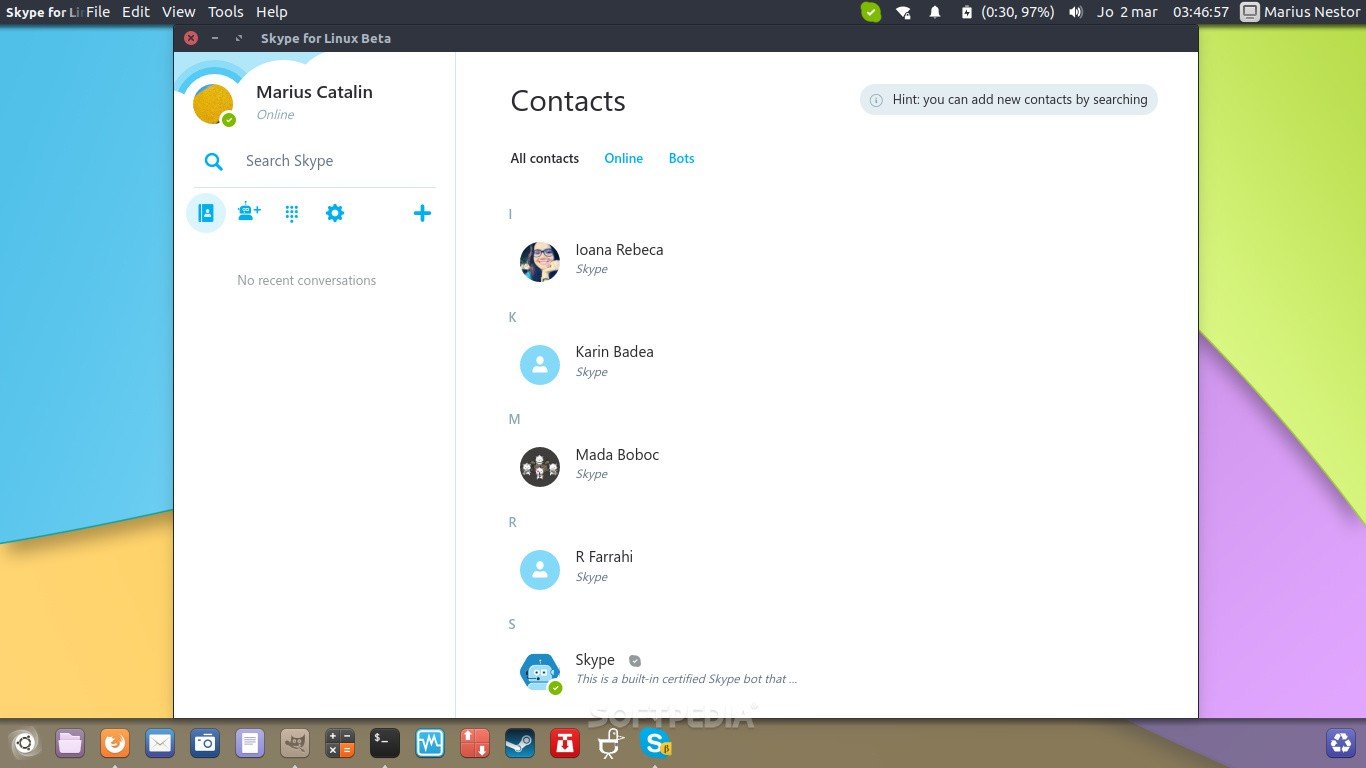Open the contact Ioana Rebeca
This screenshot has height=768, width=1366.
coord(619,250)
